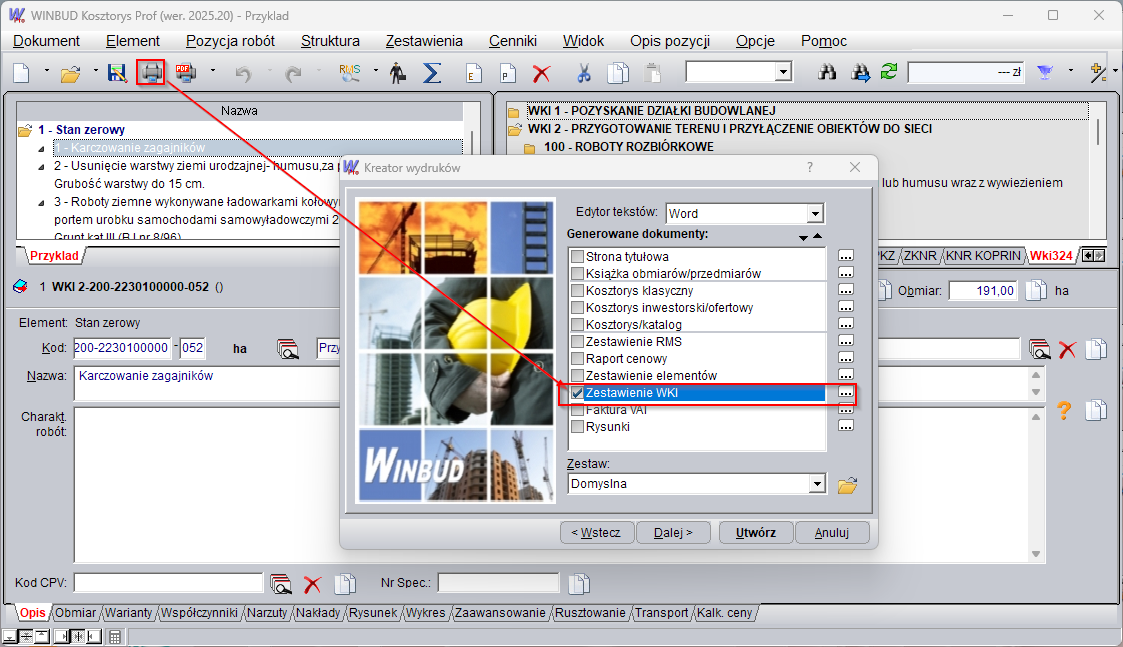
Task: Save the estimate with diskette icon
Action: pyautogui.click(x=117, y=72)
